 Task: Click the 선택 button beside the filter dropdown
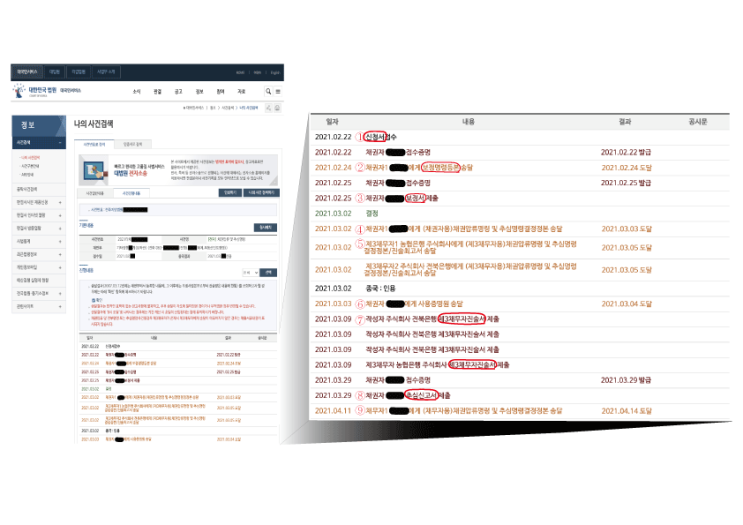[x=268, y=272]
